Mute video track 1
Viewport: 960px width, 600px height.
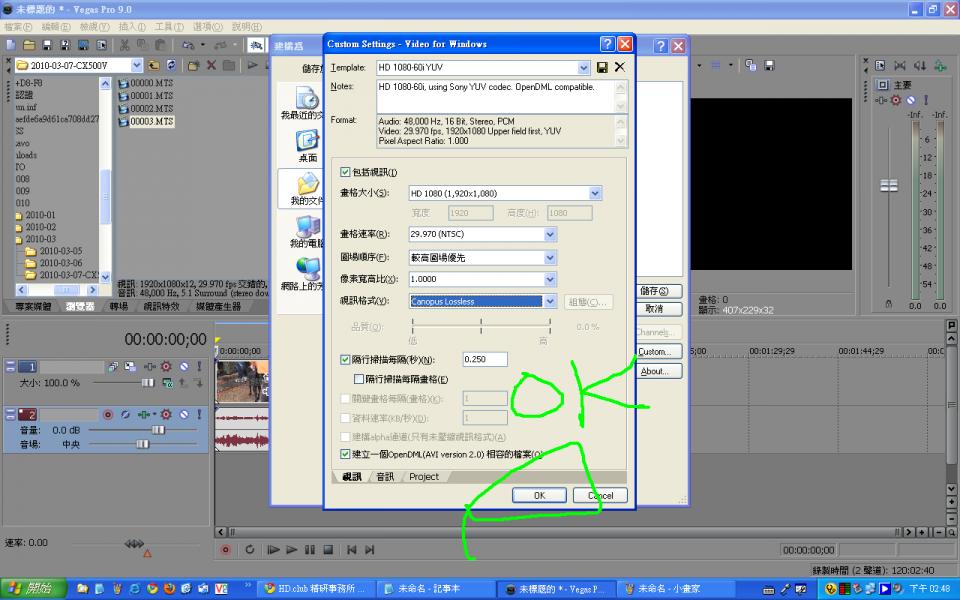(x=183, y=367)
